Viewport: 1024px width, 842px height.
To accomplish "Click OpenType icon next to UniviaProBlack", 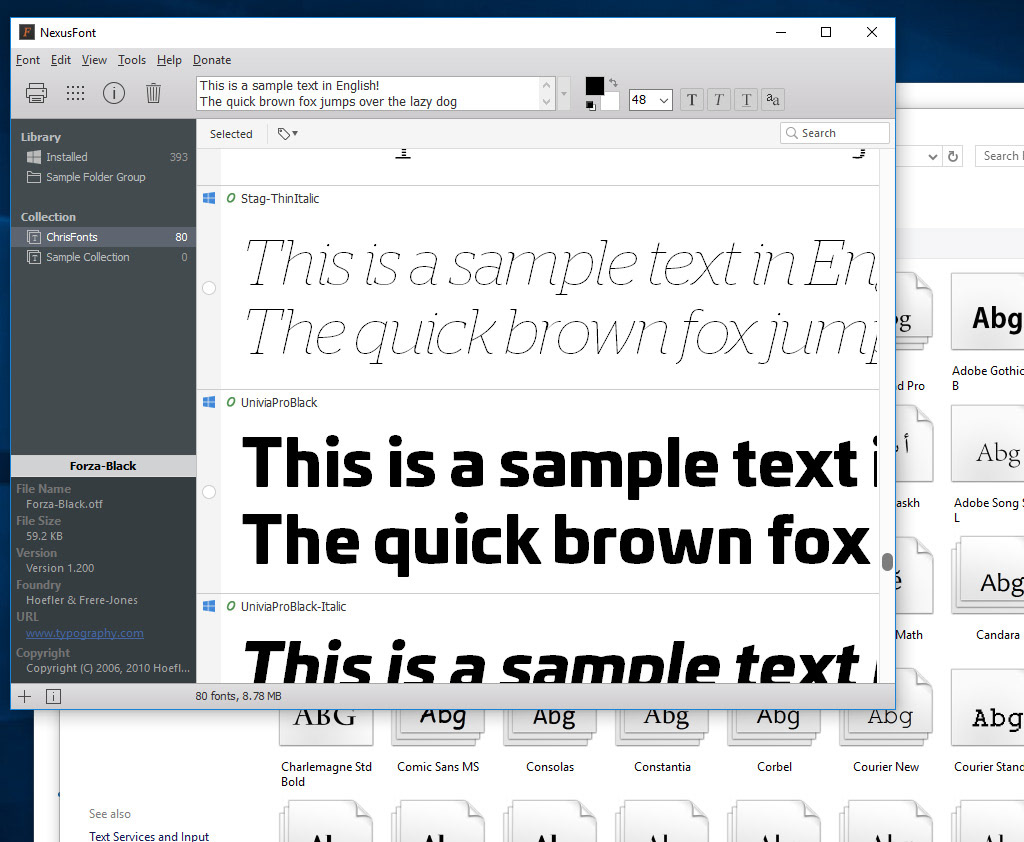I will (x=231, y=402).
